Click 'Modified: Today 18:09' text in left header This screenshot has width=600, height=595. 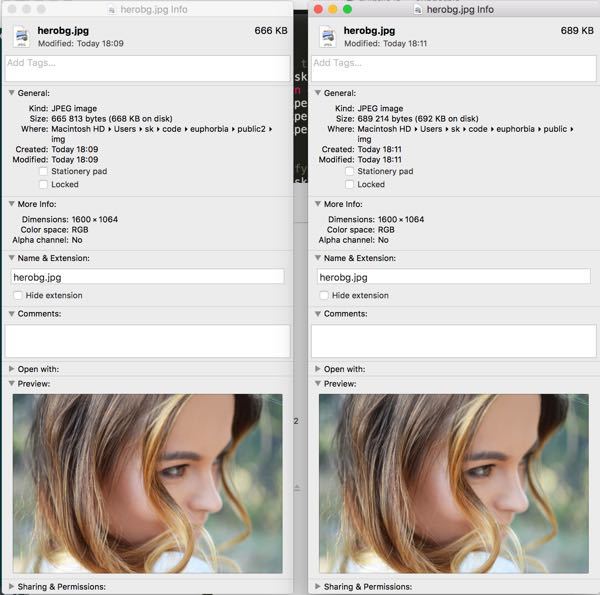coord(81,44)
